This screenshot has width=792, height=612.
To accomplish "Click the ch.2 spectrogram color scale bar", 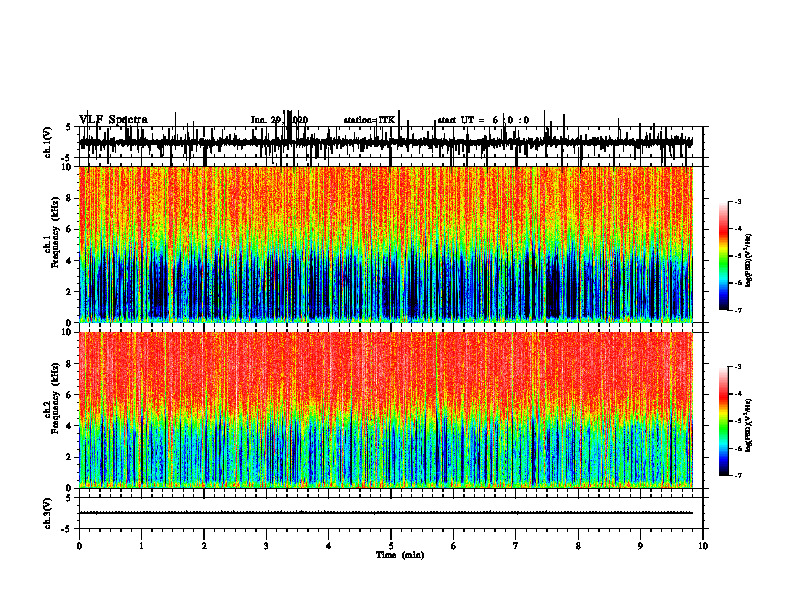I will (x=724, y=421).
